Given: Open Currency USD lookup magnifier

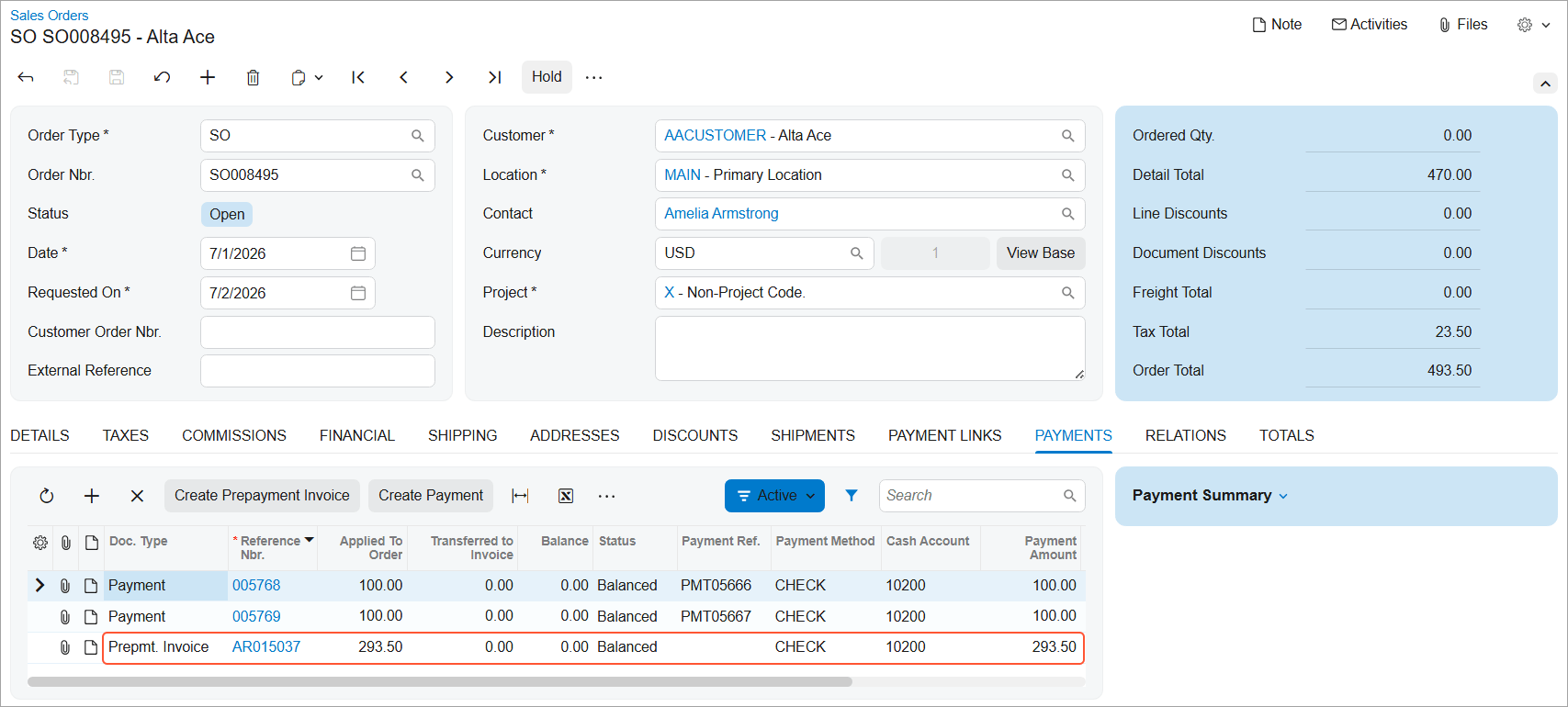Looking at the screenshot, I should [x=857, y=253].
